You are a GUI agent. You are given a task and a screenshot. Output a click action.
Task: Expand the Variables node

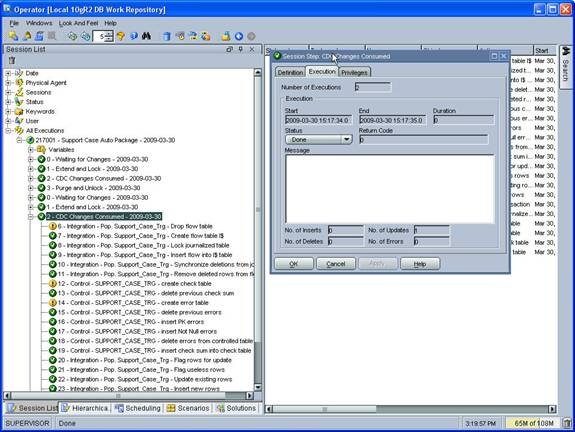(x=31, y=150)
